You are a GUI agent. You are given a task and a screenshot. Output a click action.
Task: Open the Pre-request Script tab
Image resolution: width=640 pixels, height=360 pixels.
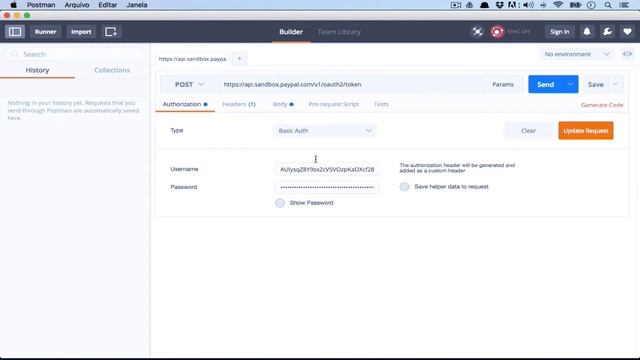(x=333, y=104)
